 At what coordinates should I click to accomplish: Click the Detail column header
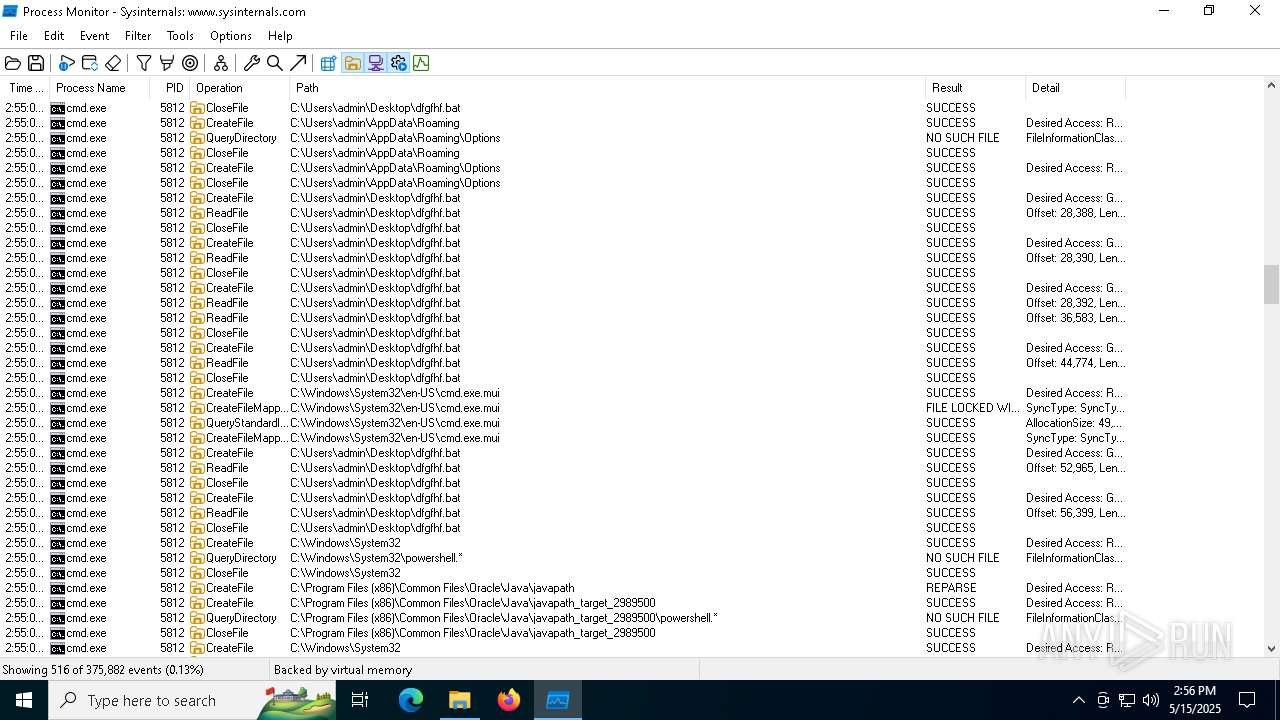1075,88
